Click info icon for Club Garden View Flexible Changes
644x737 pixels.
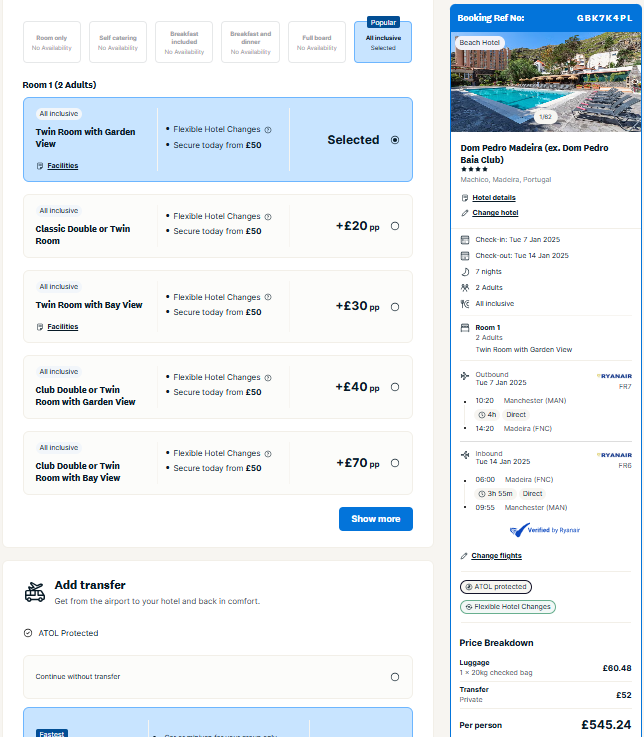(x=268, y=377)
